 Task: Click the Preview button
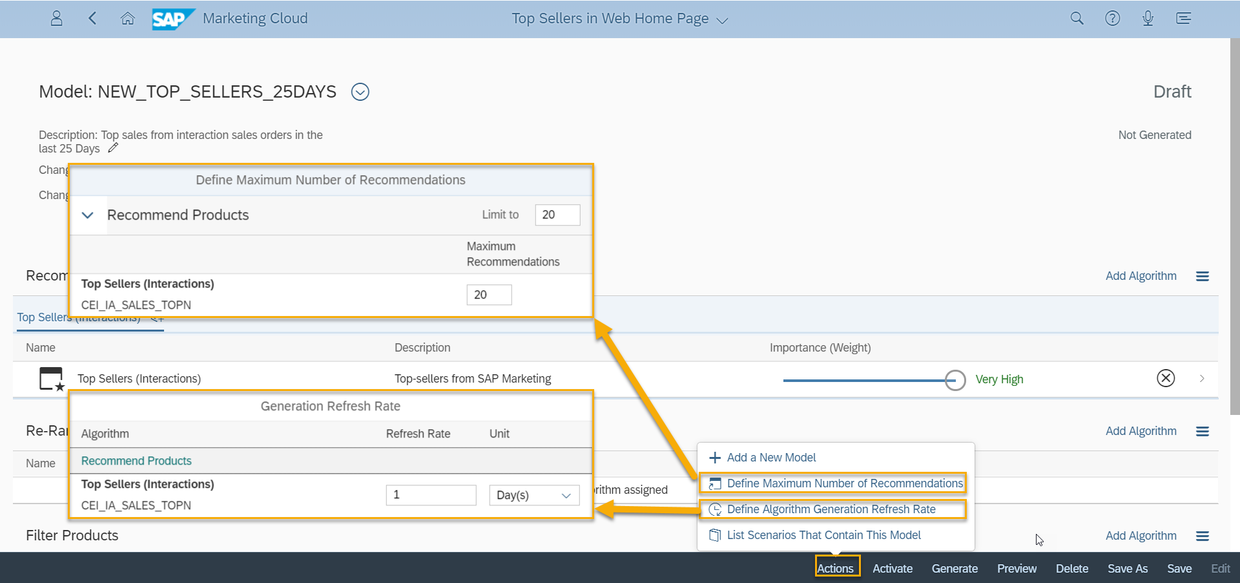point(1017,568)
